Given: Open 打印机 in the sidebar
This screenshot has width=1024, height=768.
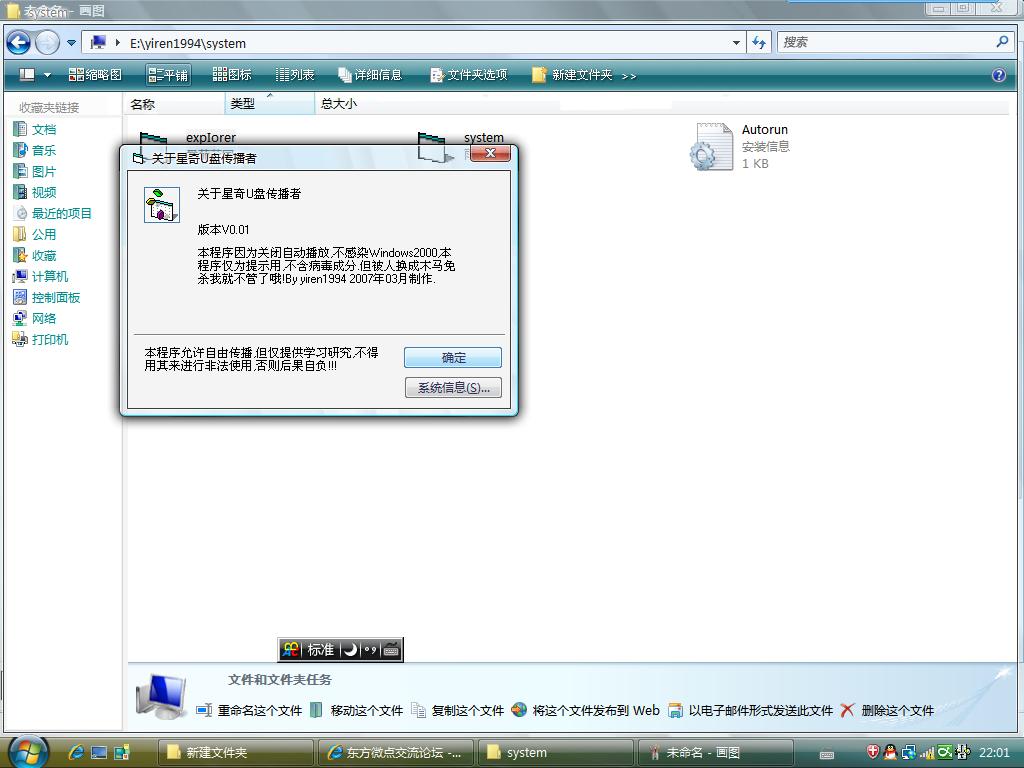Looking at the screenshot, I should coord(40,339).
